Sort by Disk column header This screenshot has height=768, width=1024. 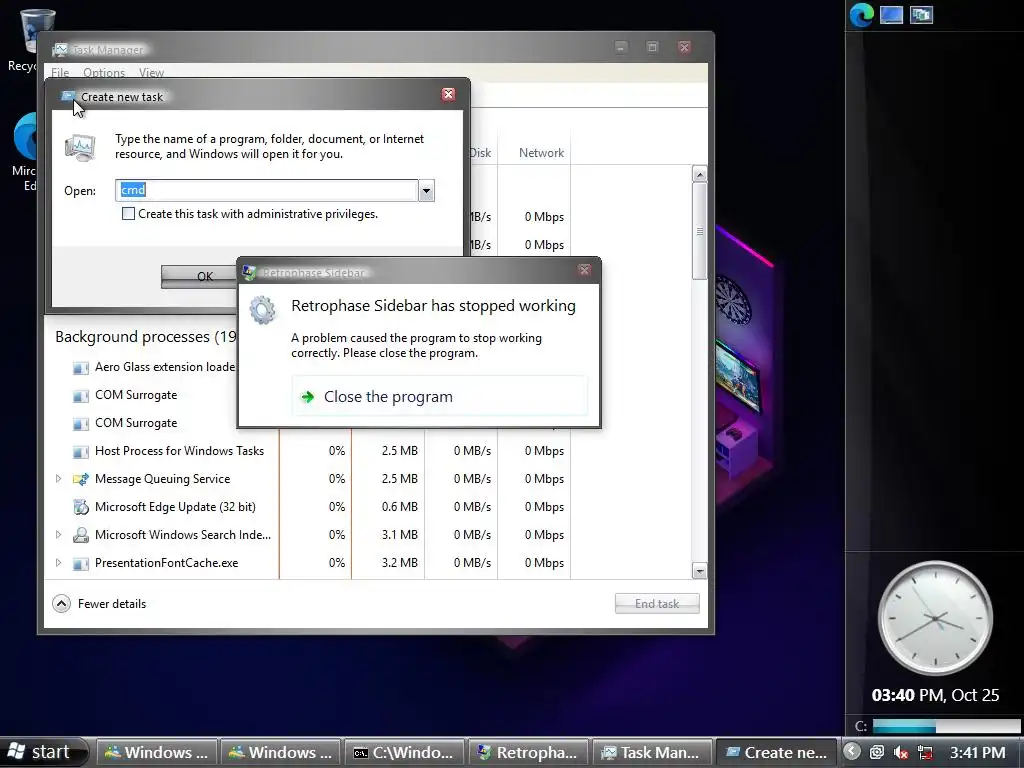pos(481,153)
